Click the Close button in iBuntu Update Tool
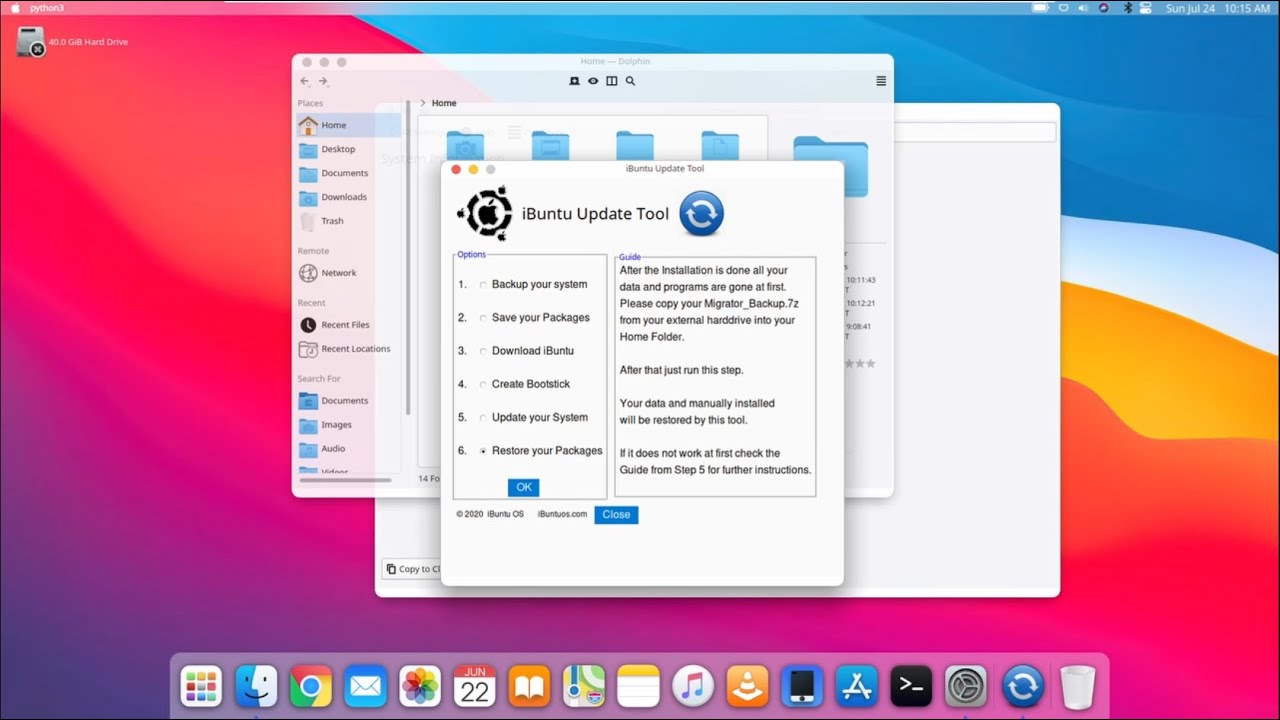 (x=616, y=515)
